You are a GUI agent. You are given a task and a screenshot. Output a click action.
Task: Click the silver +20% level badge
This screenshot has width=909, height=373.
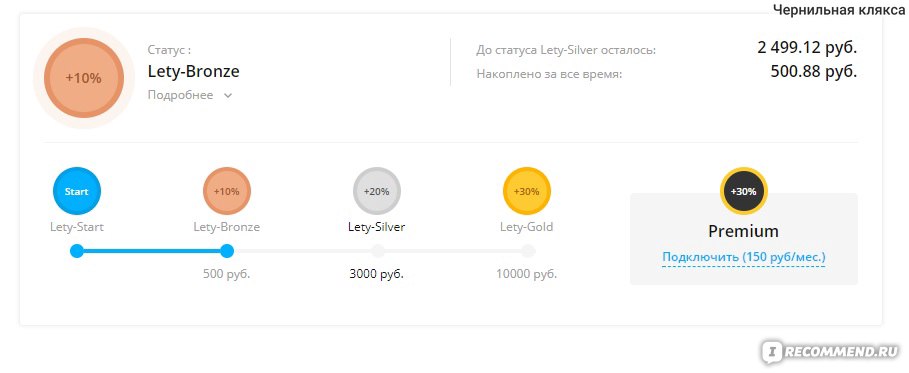click(377, 191)
